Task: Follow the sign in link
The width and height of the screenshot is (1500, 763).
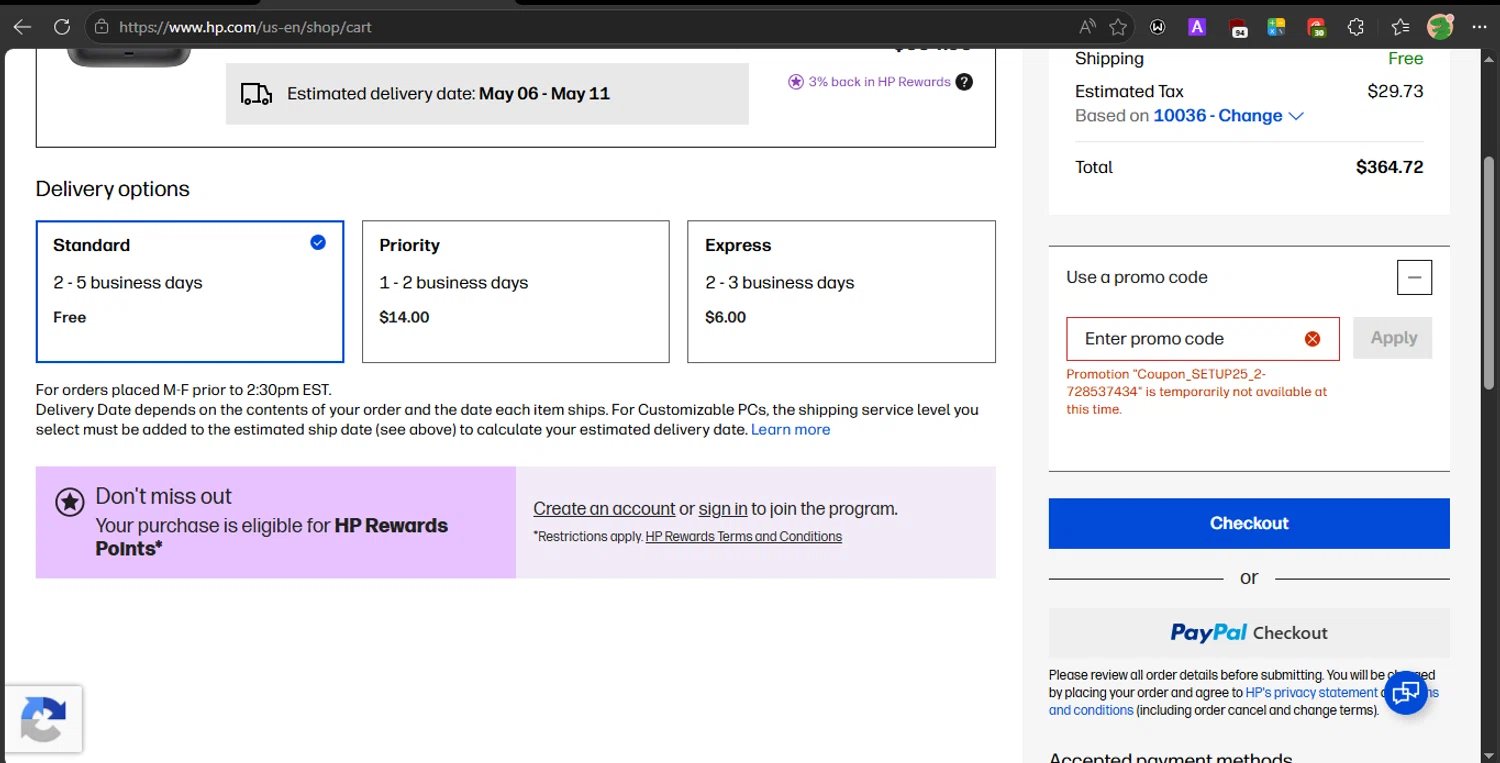Action: coord(723,509)
